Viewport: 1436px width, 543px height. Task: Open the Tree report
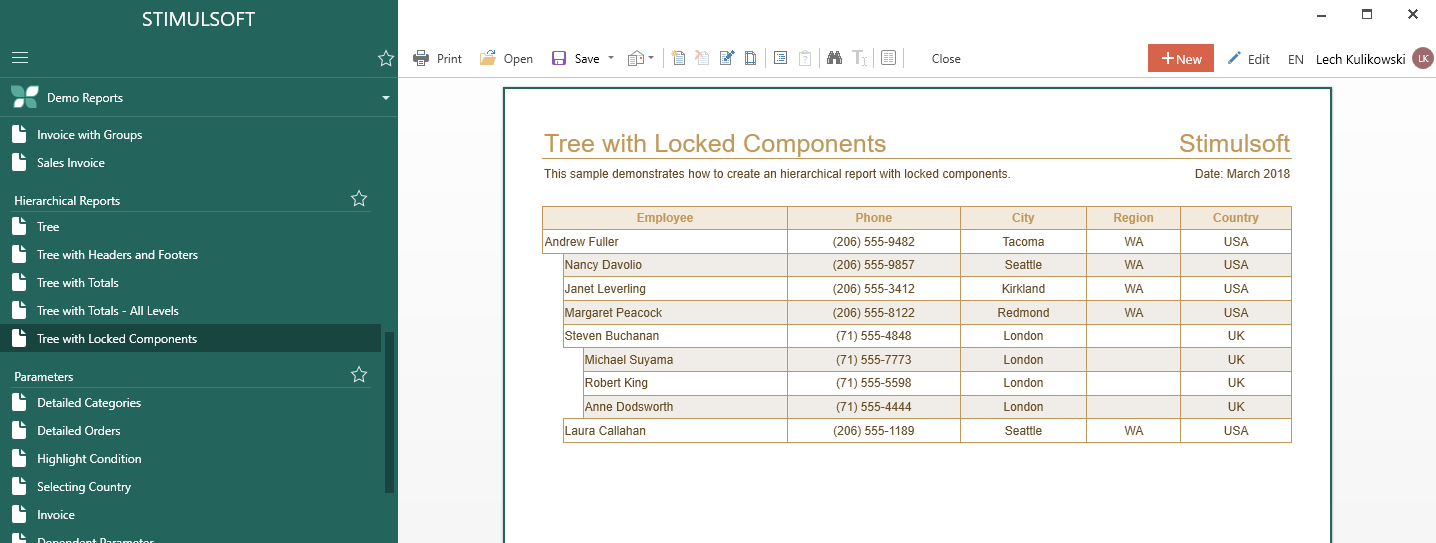pyautogui.click(x=48, y=227)
